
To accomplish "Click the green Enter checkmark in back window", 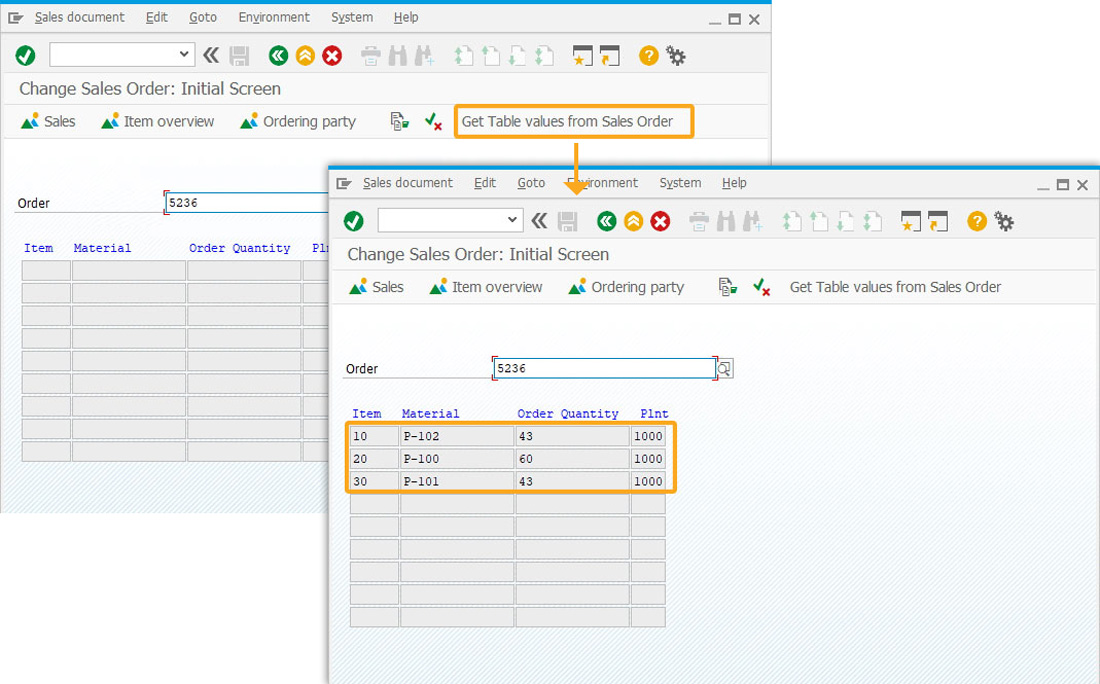I will [25, 55].
